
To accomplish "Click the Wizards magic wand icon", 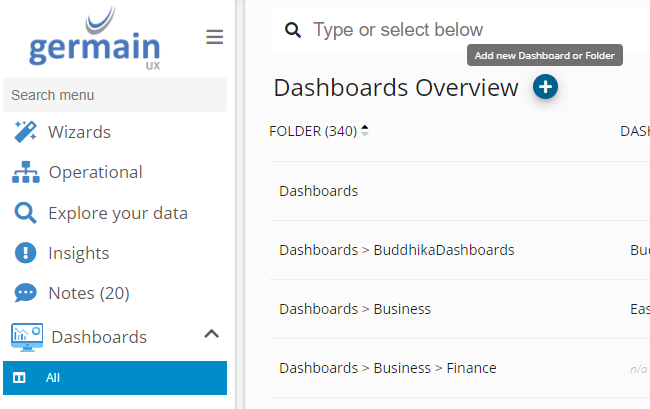I will click(25, 131).
